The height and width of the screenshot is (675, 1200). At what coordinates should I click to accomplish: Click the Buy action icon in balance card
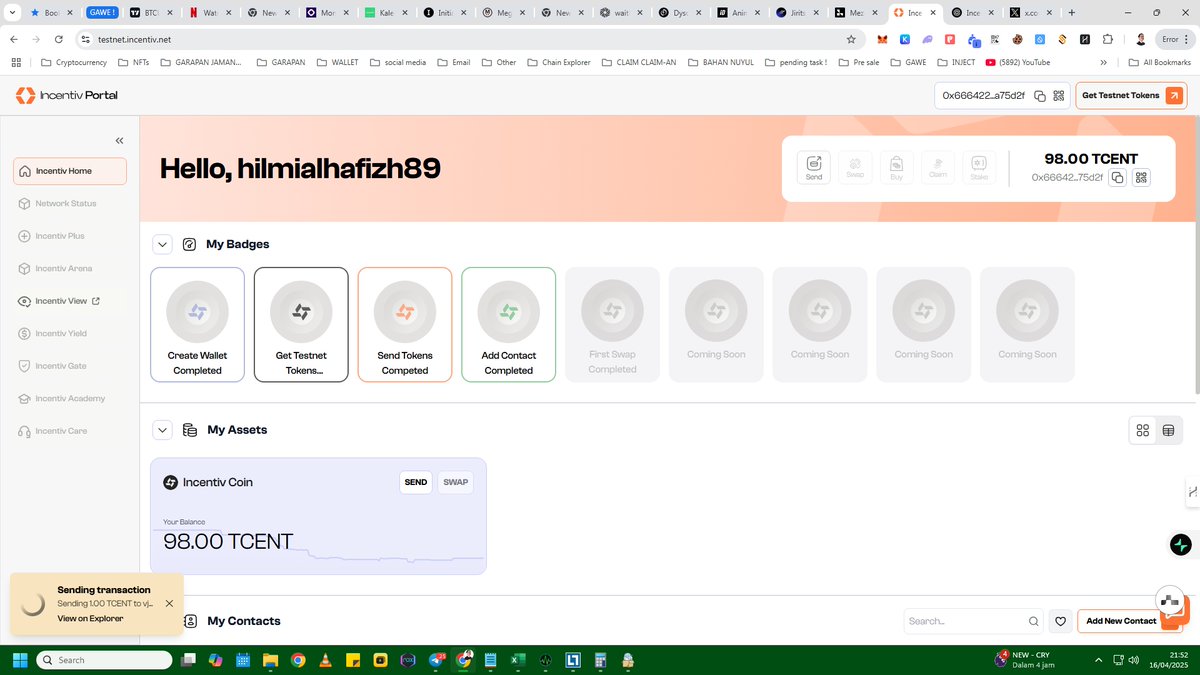point(897,167)
